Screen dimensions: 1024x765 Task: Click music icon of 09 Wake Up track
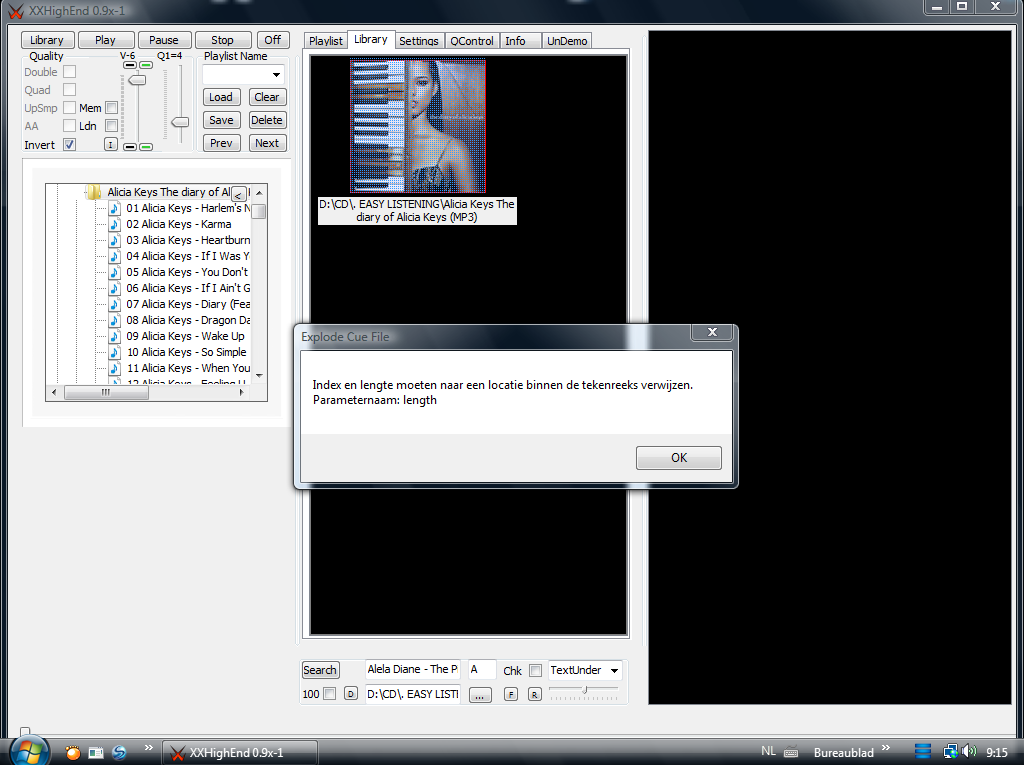pyautogui.click(x=114, y=336)
